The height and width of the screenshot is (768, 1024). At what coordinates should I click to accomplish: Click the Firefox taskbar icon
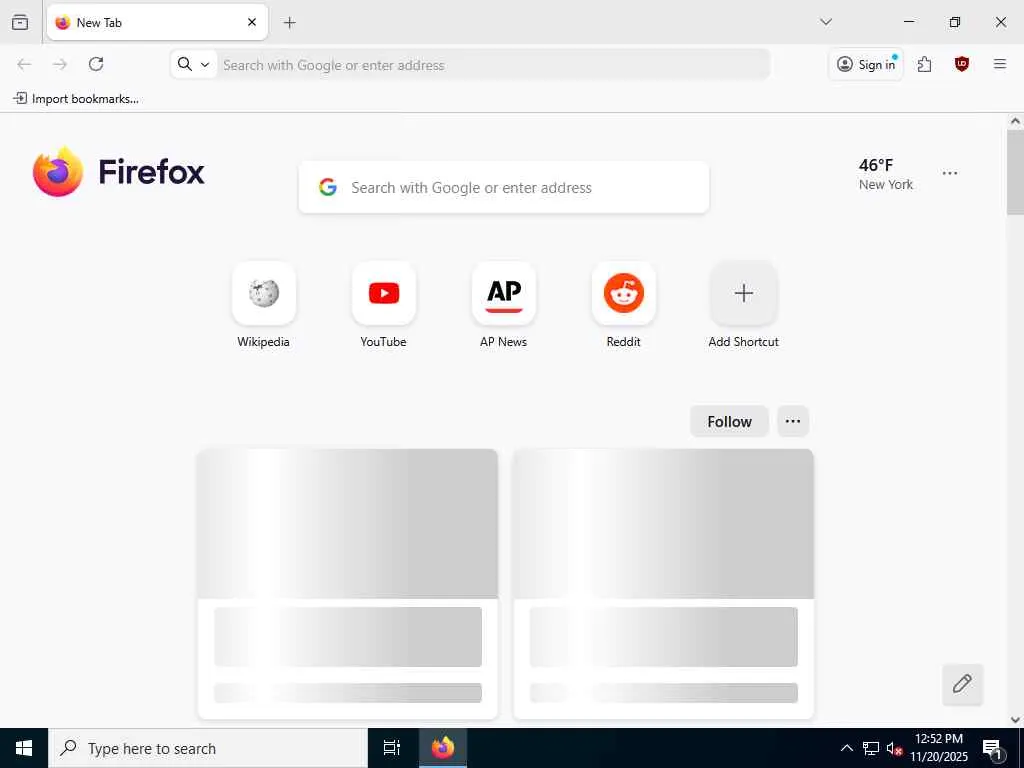click(x=443, y=748)
